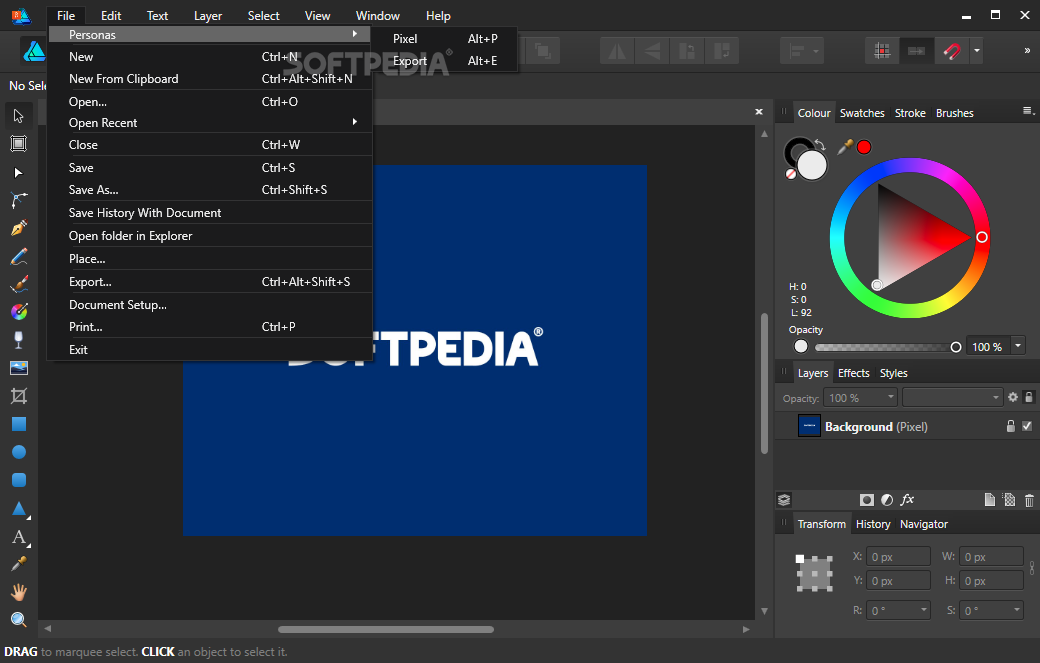Select the Node tool
The width and height of the screenshot is (1040, 663).
pos(19,172)
